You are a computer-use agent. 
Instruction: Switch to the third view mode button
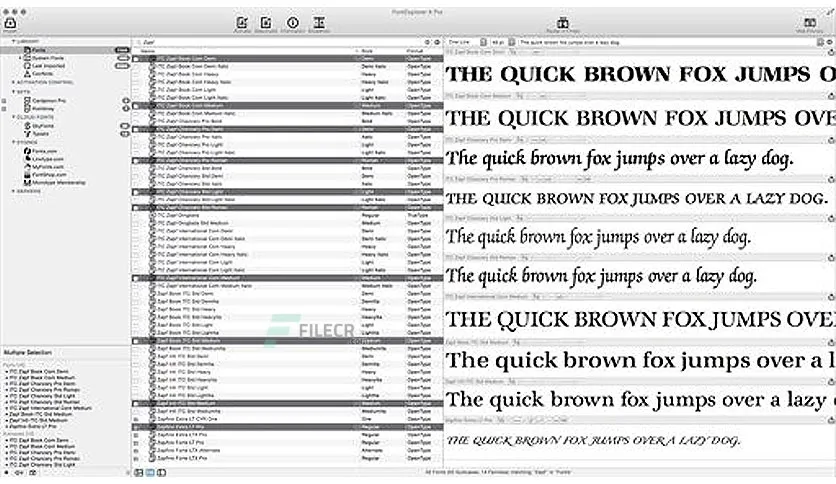[162, 472]
